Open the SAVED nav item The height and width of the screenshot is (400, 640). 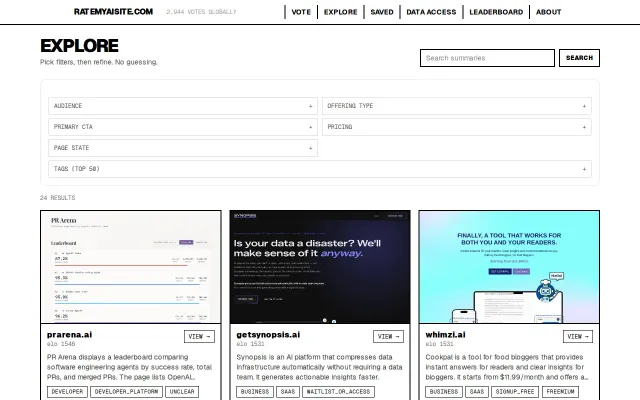click(382, 12)
